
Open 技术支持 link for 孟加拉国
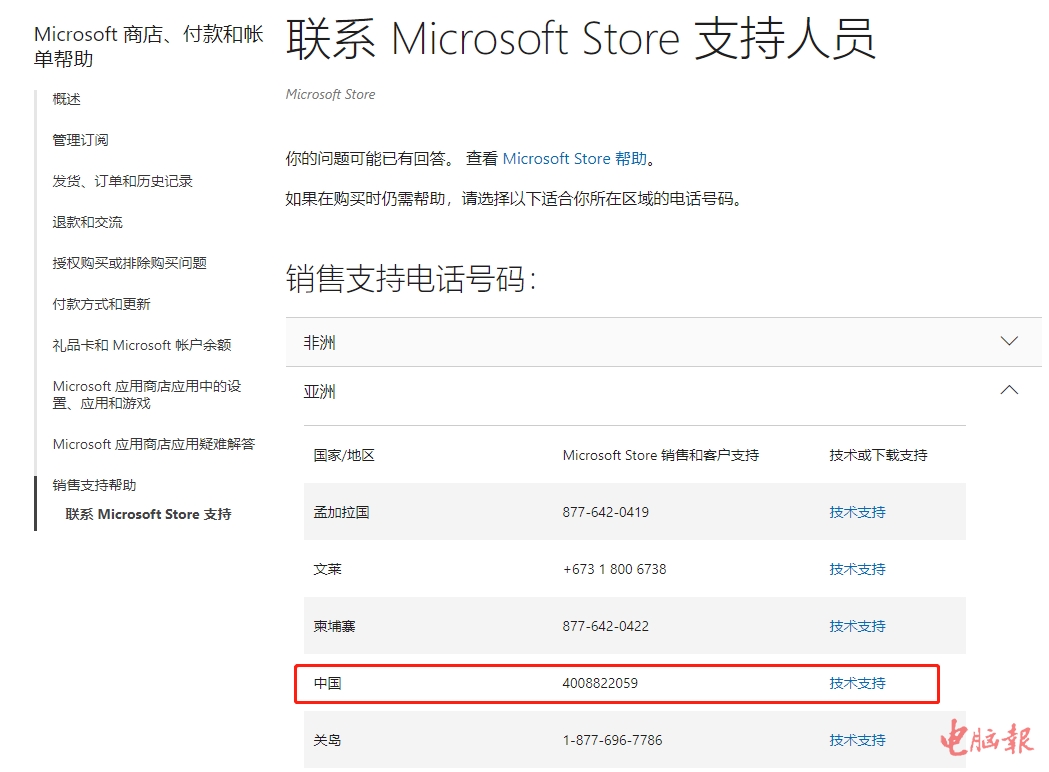click(857, 512)
